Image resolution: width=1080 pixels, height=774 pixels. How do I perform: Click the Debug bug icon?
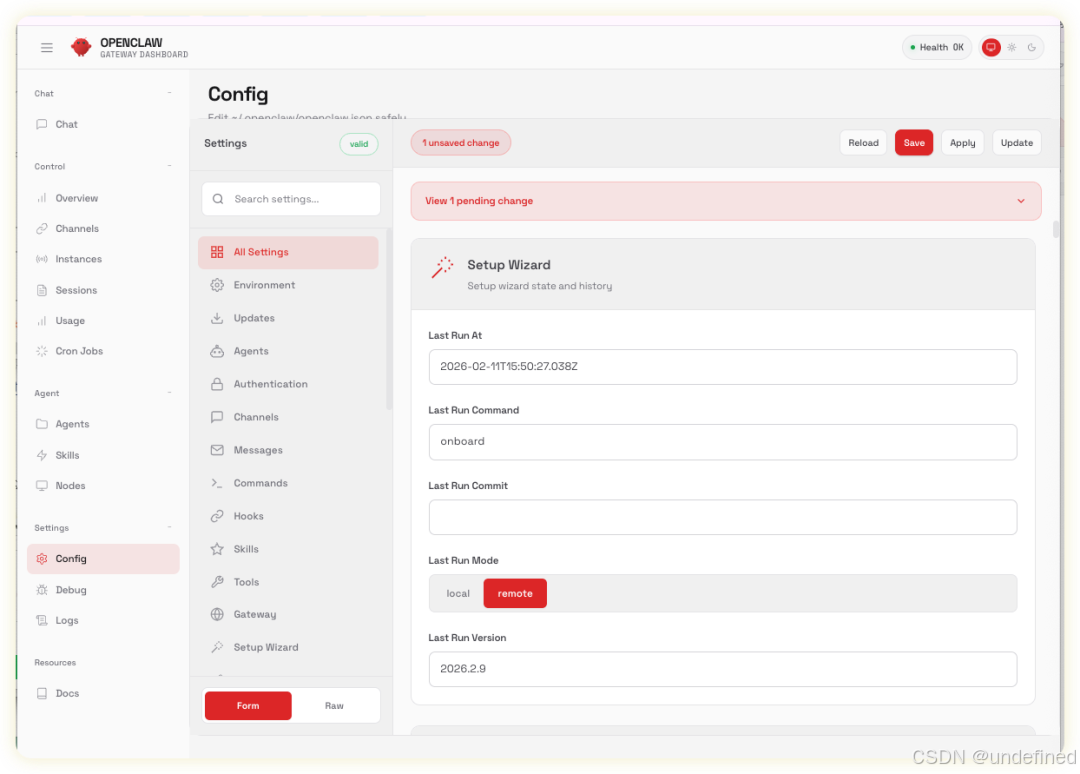tap(42, 590)
